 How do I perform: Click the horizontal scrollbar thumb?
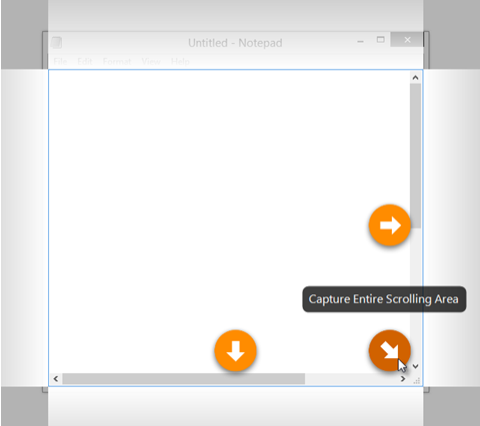coord(184,379)
